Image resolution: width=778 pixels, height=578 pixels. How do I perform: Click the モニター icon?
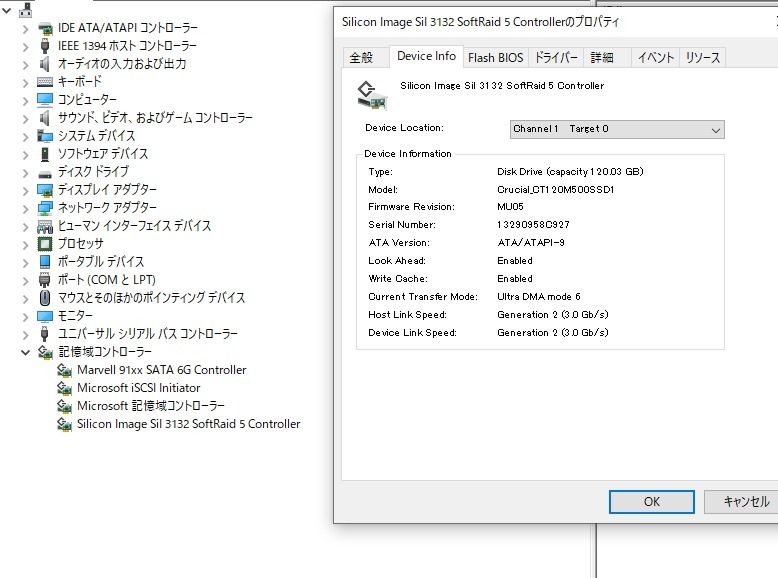[45, 316]
